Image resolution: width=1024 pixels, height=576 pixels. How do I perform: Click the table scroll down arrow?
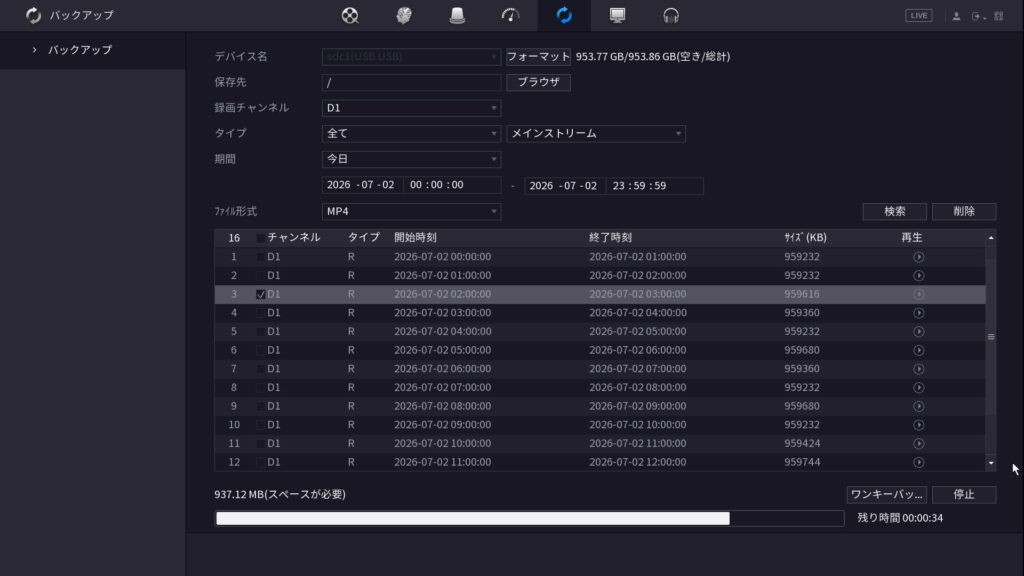pos(991,463)
